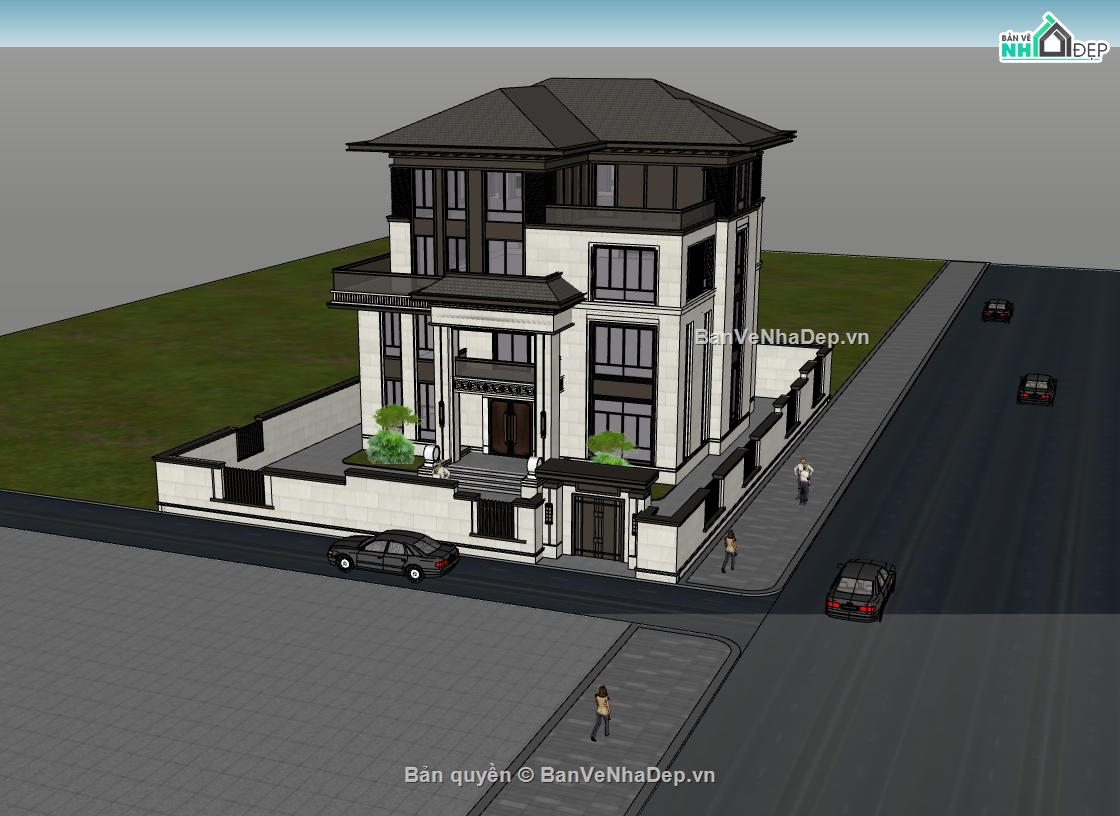Click the BanVeNhaDep.vn watermark on the building
The width and height of the screenshot is (1120, 816).
[782, 337]
